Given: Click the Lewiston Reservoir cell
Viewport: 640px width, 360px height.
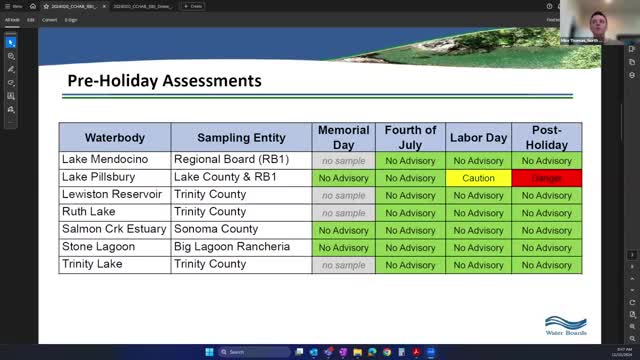Looking at the screenshot, I should (115, 195).
